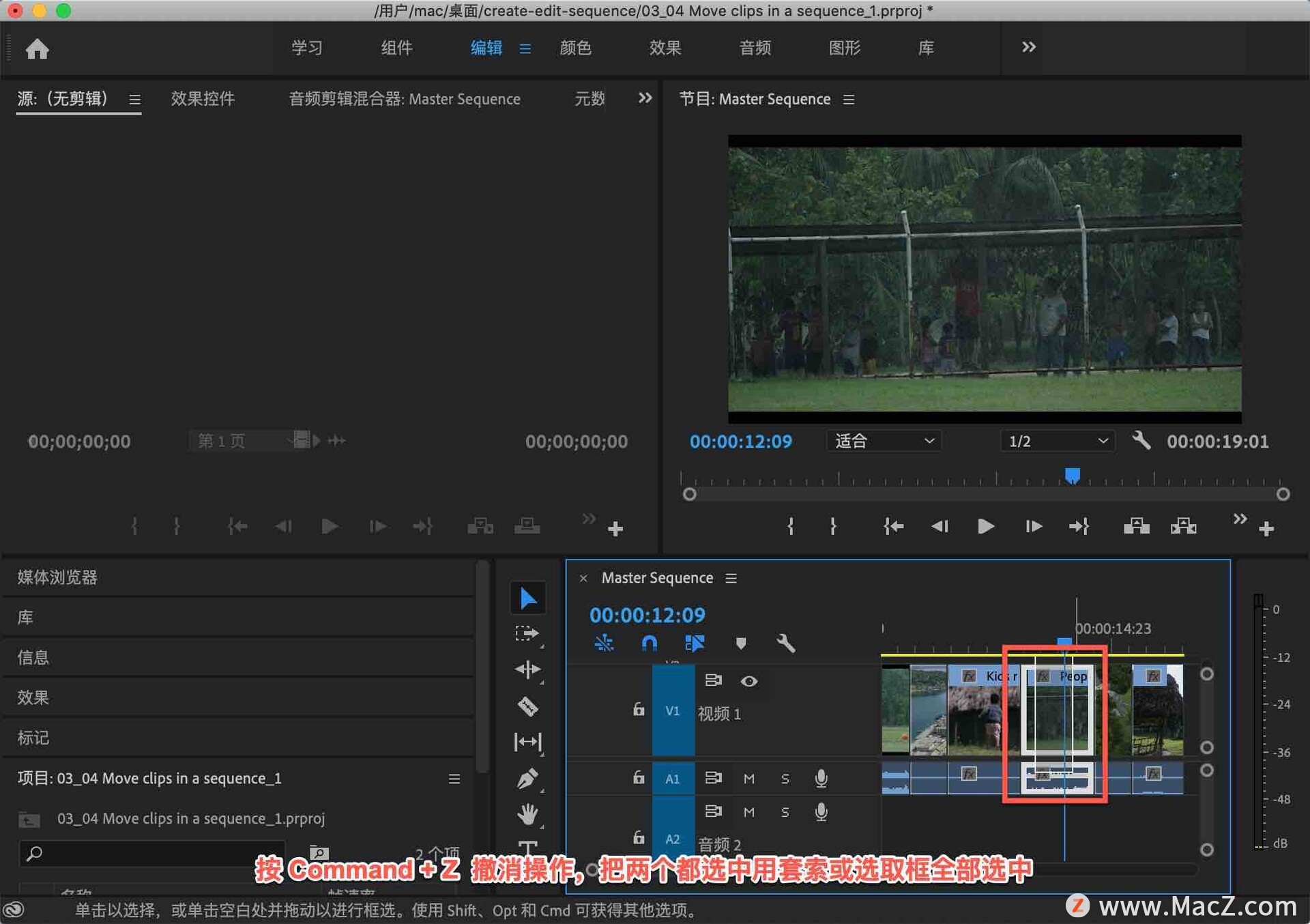Go to Out point in program monitor

click(x=1079, y=526)
